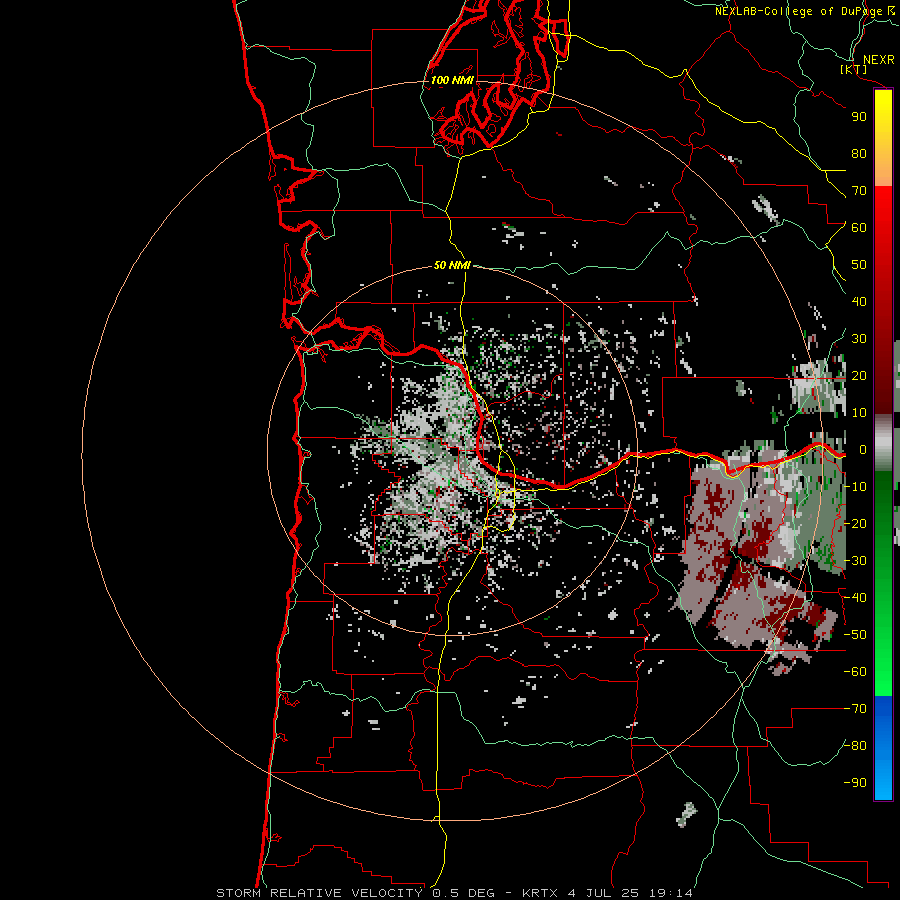Click the -10 scale label
This screenshot has width=900, height=900.
point(855,487)
